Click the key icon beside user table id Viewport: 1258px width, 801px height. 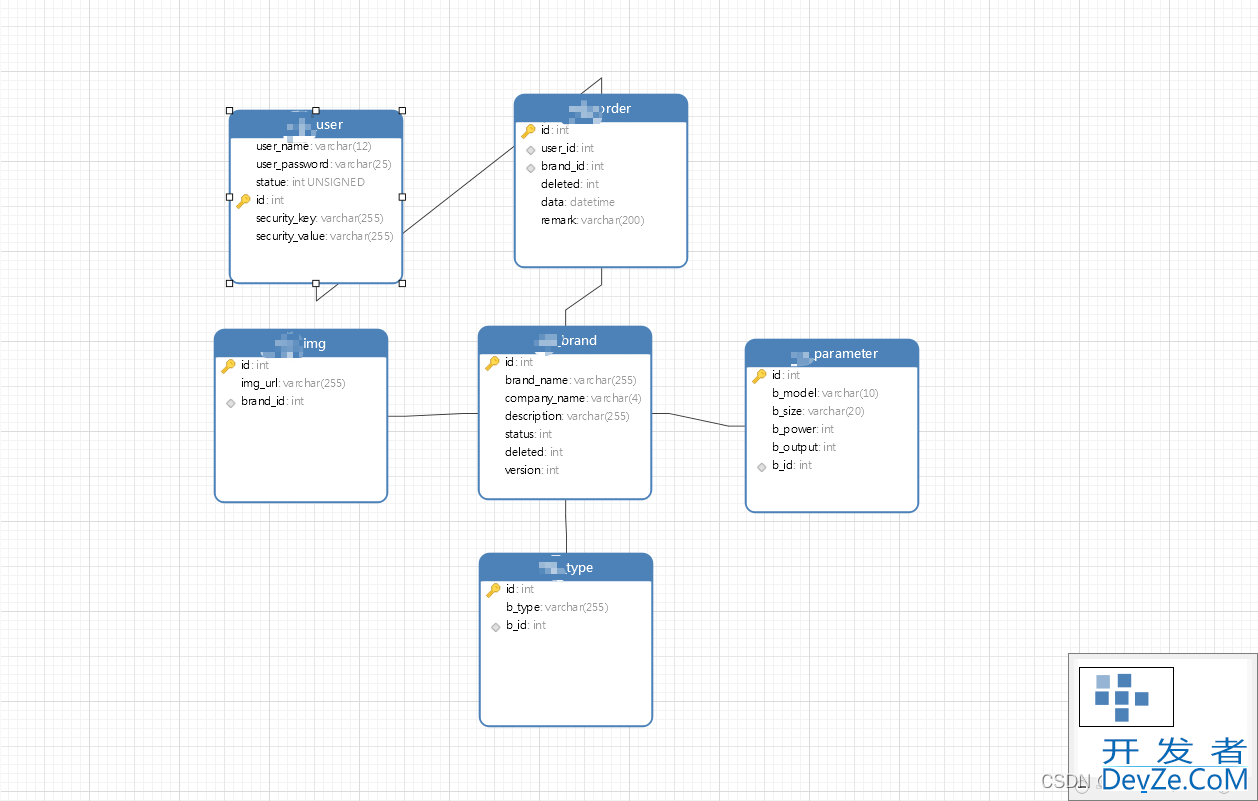pos(243,200)
